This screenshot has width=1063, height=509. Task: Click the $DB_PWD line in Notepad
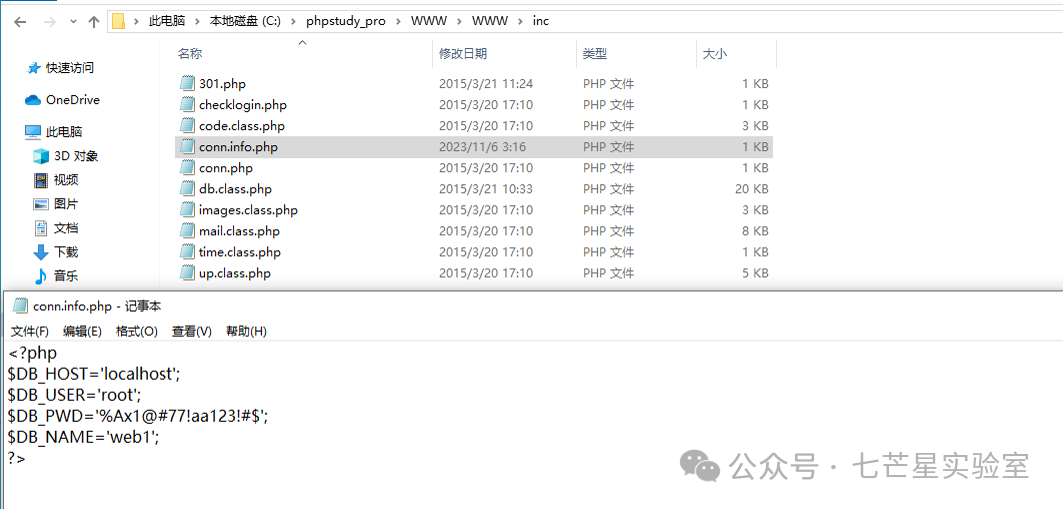138,417
